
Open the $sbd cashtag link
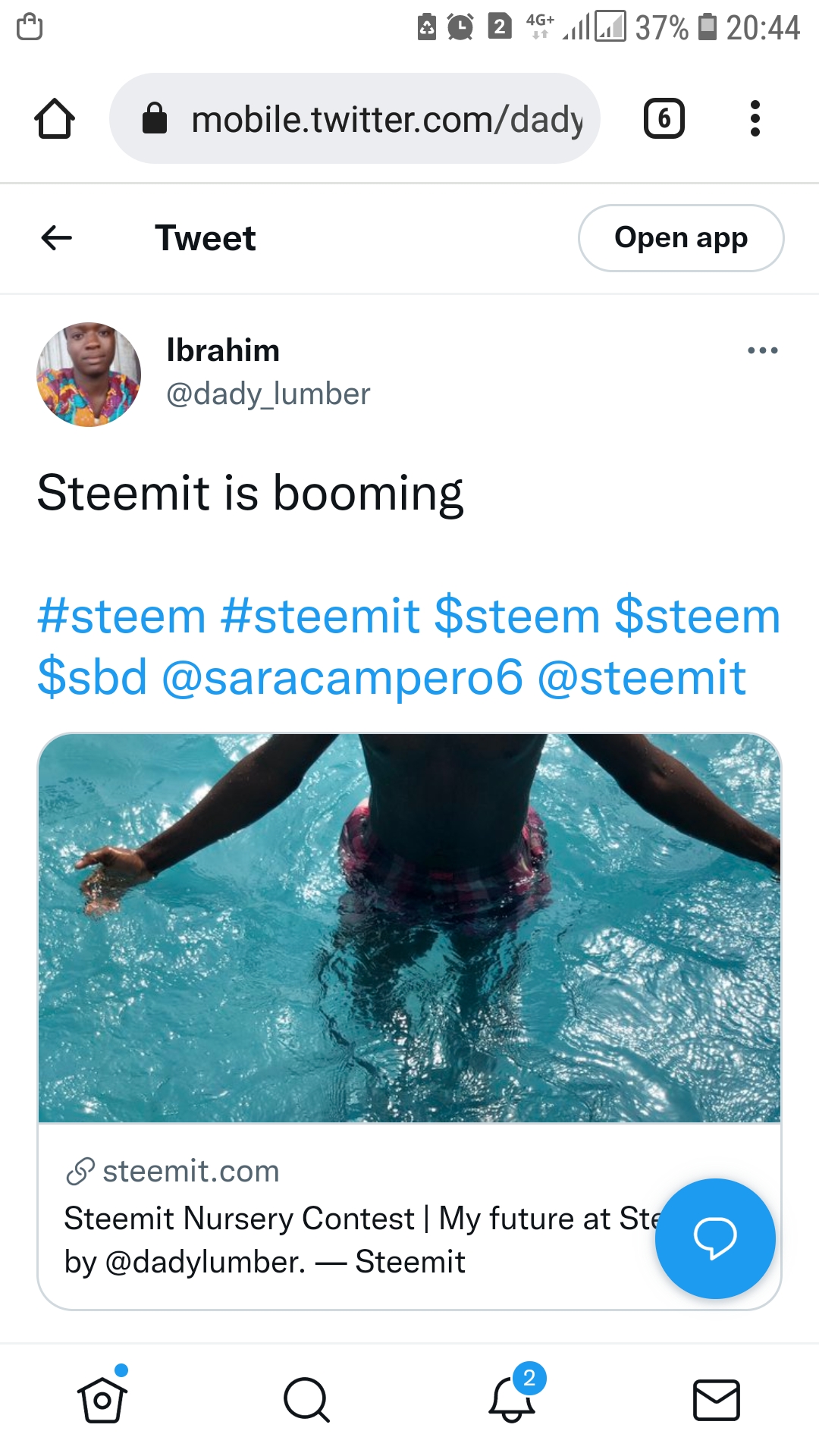point(93,676)
